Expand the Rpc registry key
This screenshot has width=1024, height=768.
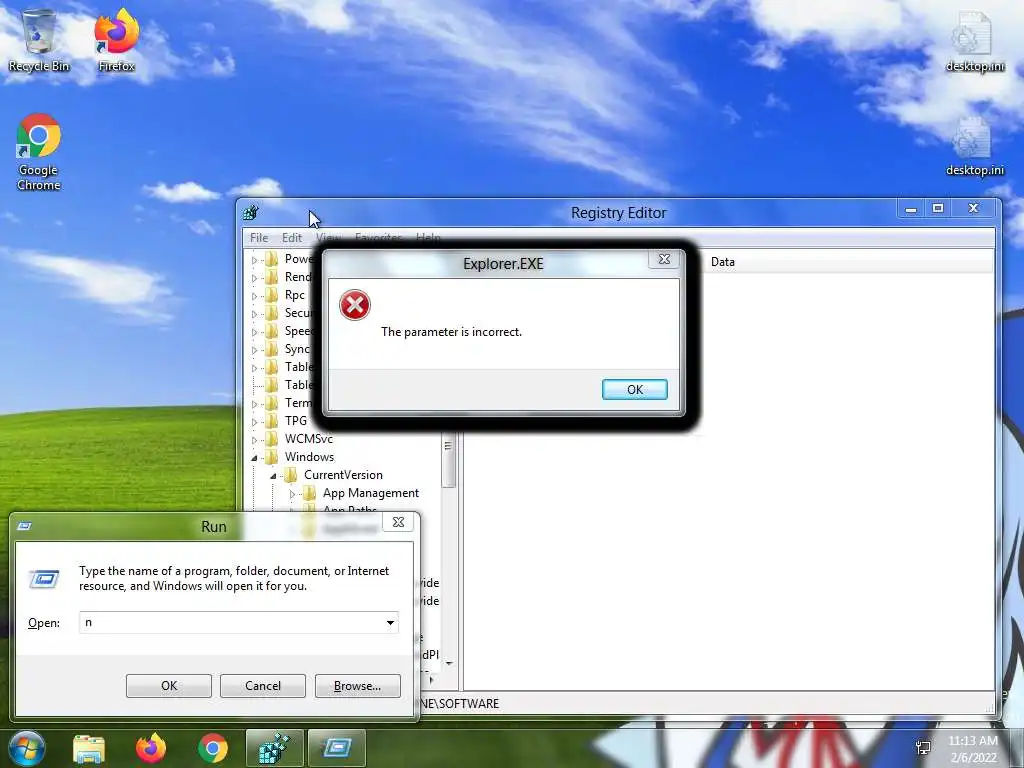[255, 296]
